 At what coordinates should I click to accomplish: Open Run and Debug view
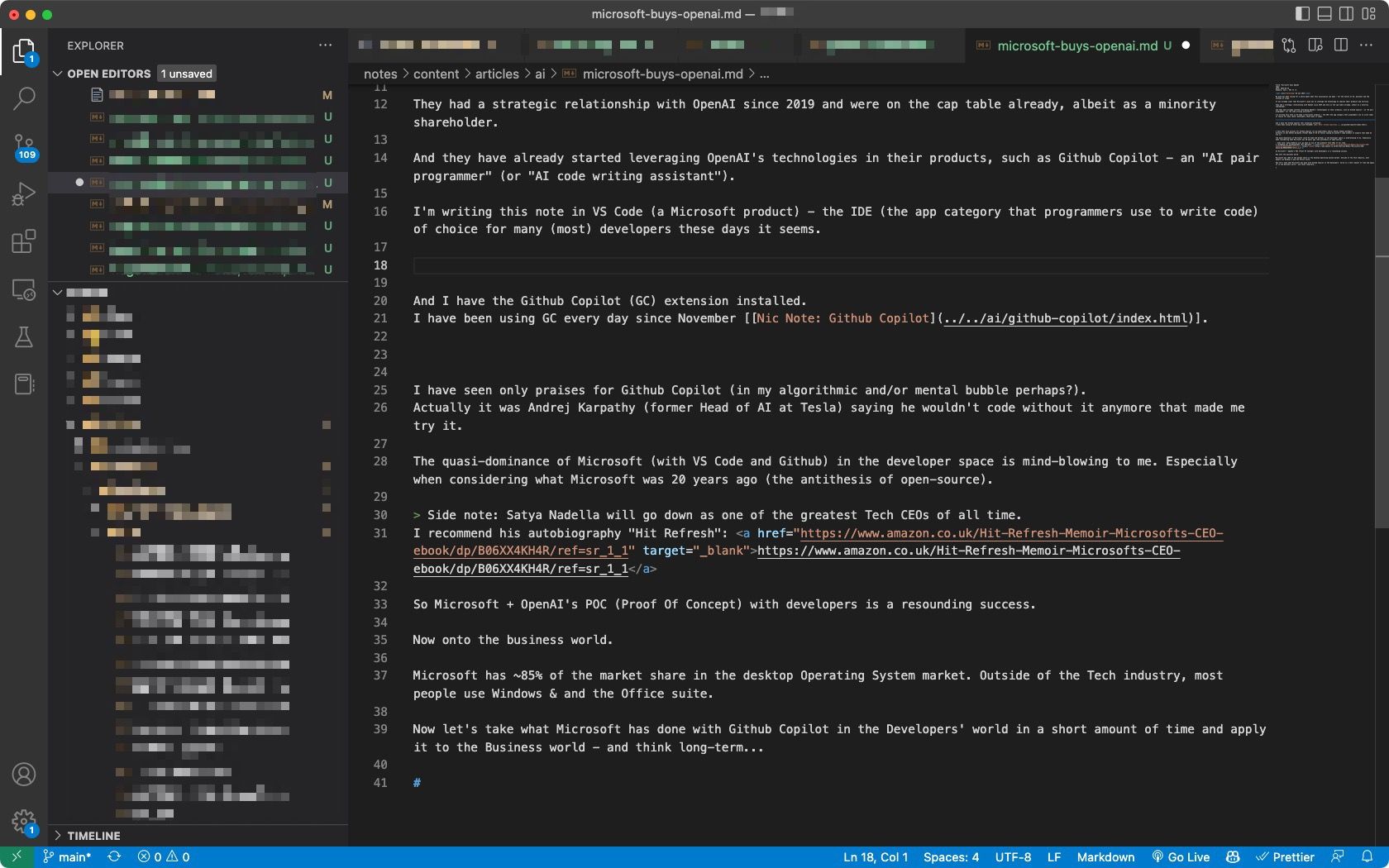click(x=24, y=194)
